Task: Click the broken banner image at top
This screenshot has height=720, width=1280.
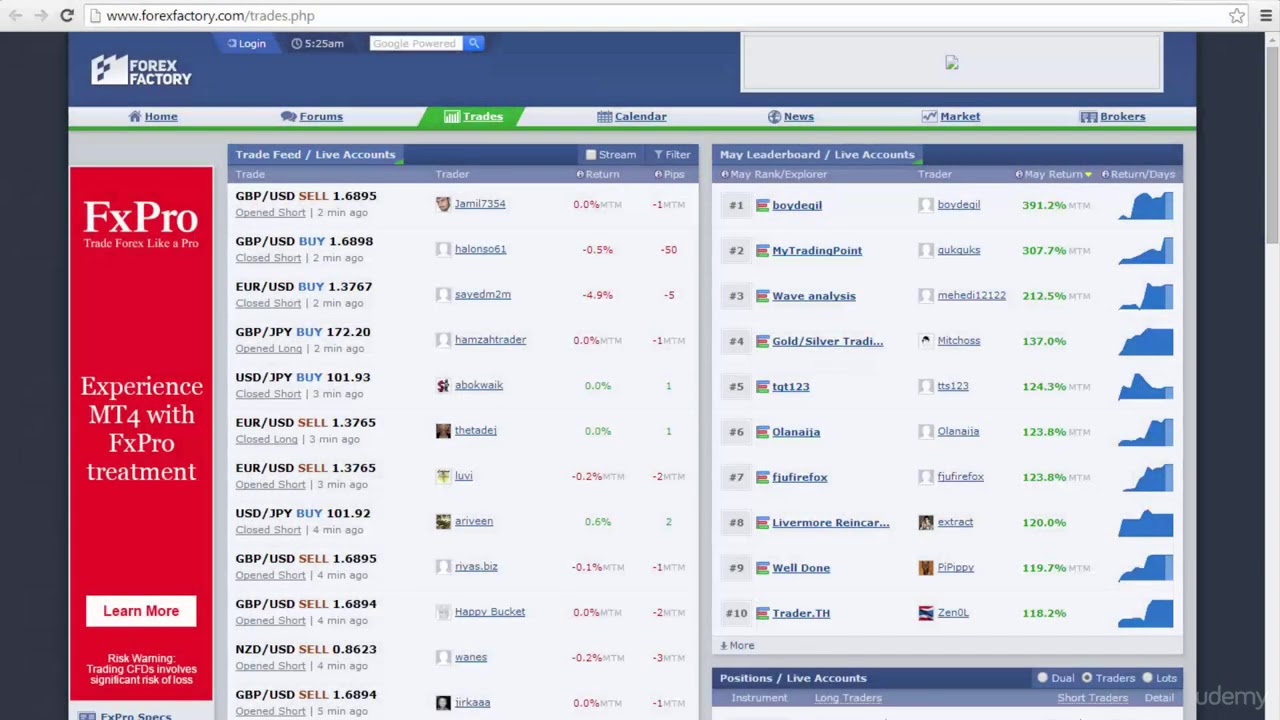Action: coord(951,63)
